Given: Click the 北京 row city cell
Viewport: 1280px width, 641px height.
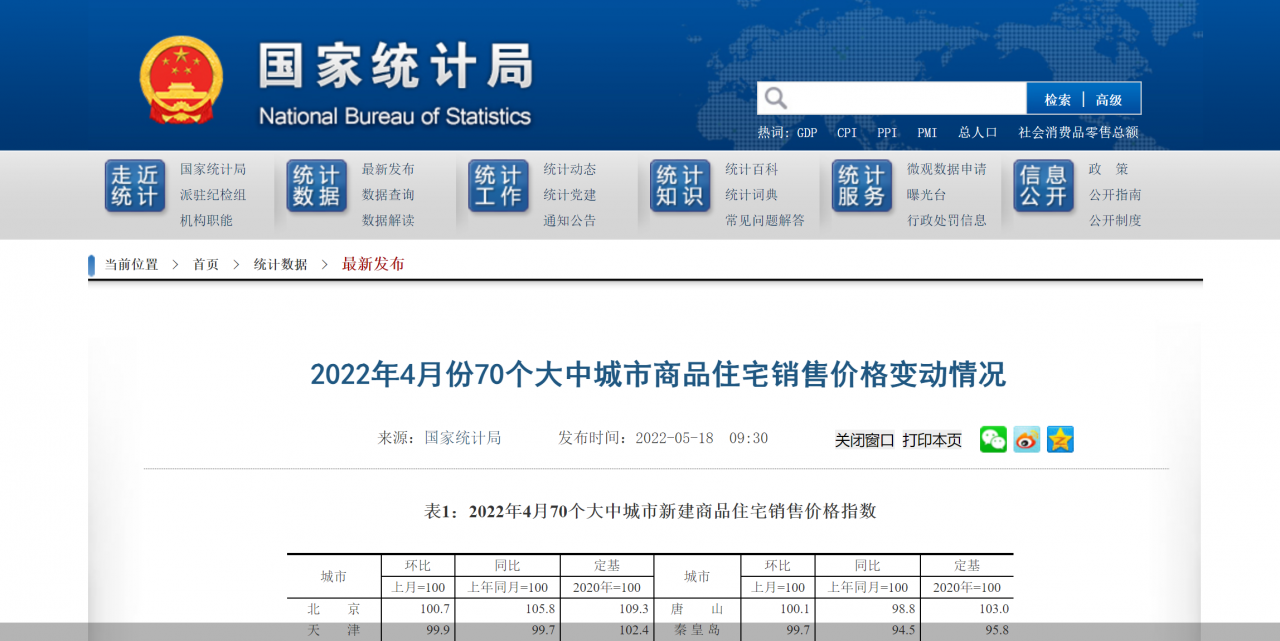Looking at the screenshot, I should coord(334,609).
